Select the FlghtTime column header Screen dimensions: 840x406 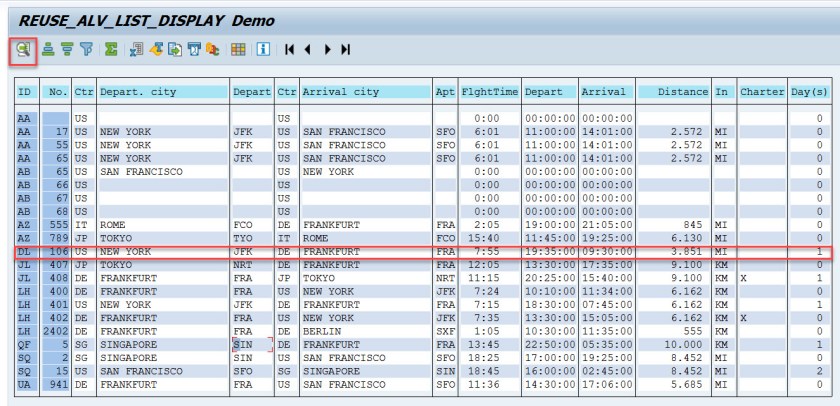point(490,92)
